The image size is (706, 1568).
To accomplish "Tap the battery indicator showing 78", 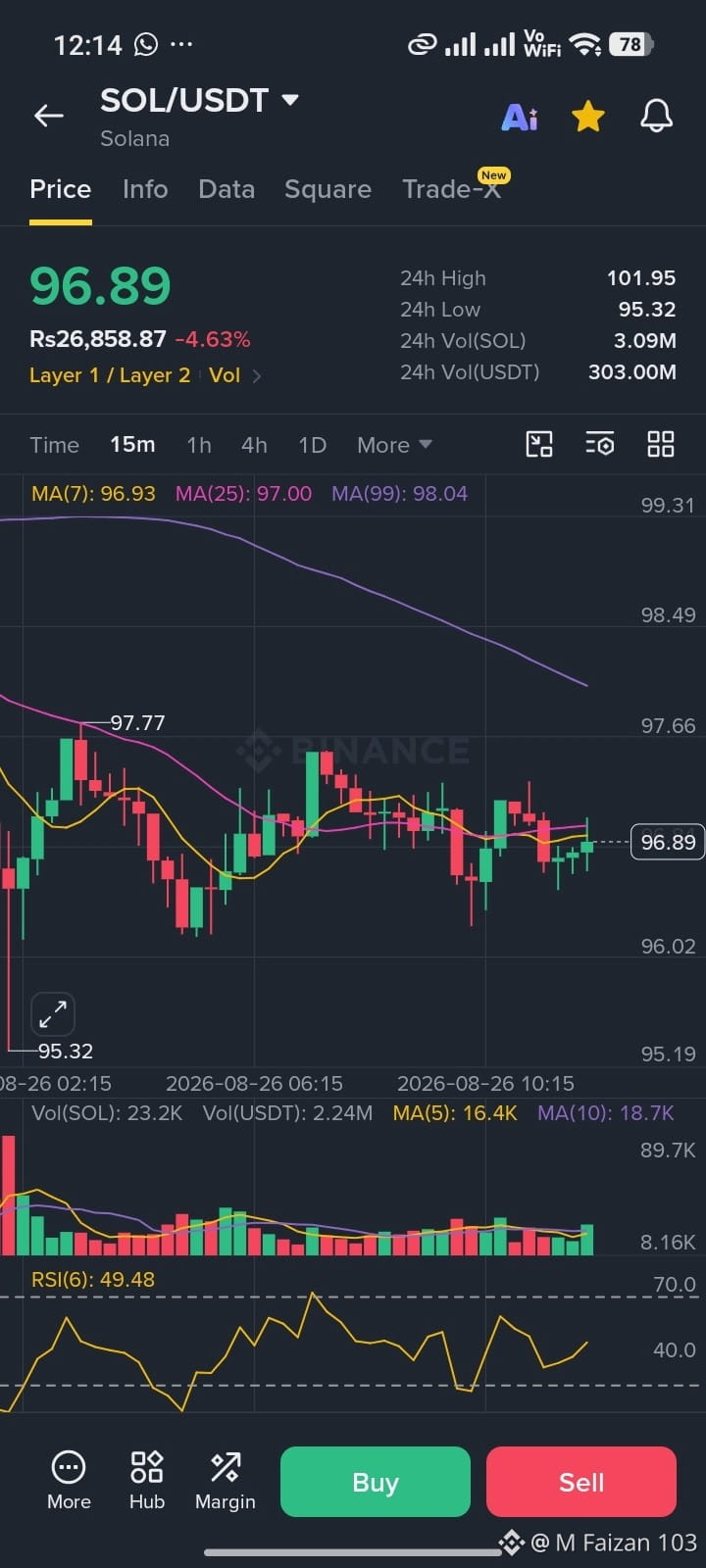I will coord(630,44).
